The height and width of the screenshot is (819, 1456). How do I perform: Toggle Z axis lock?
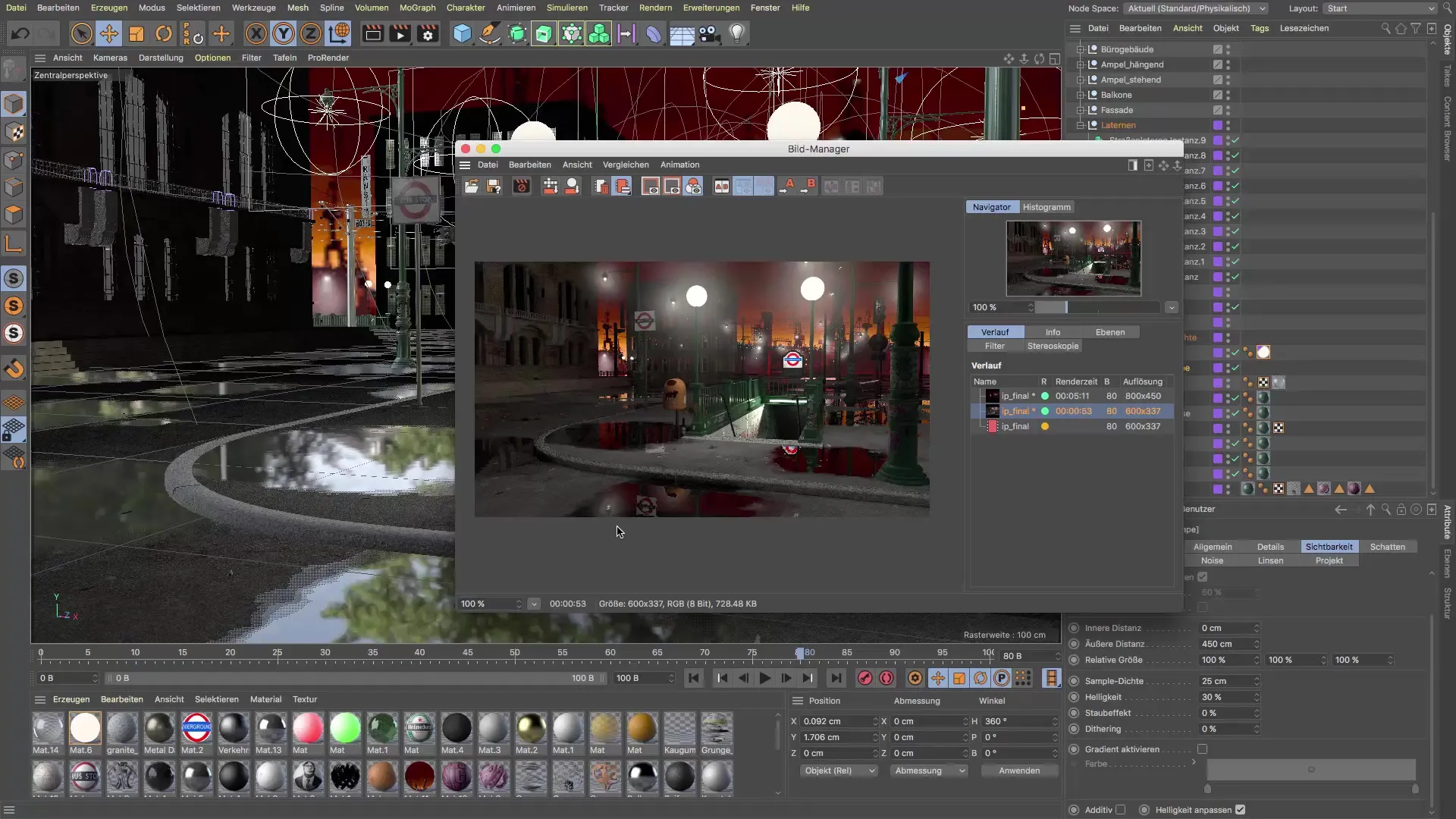point(311,33)
